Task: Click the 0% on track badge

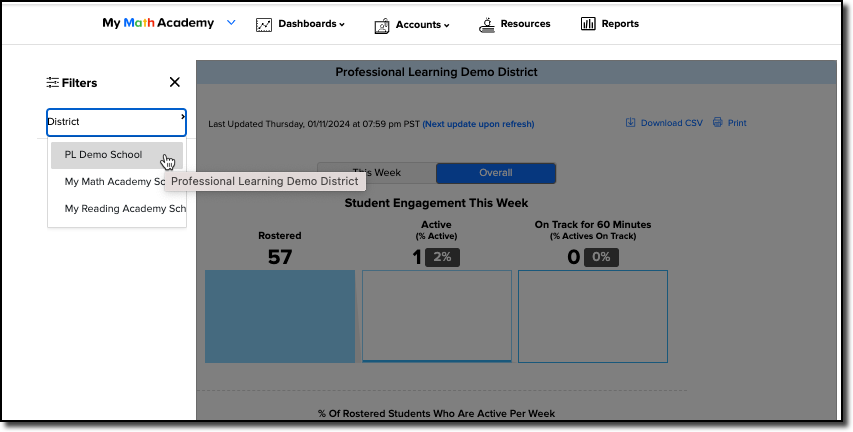Action: (x=601, y=257)
